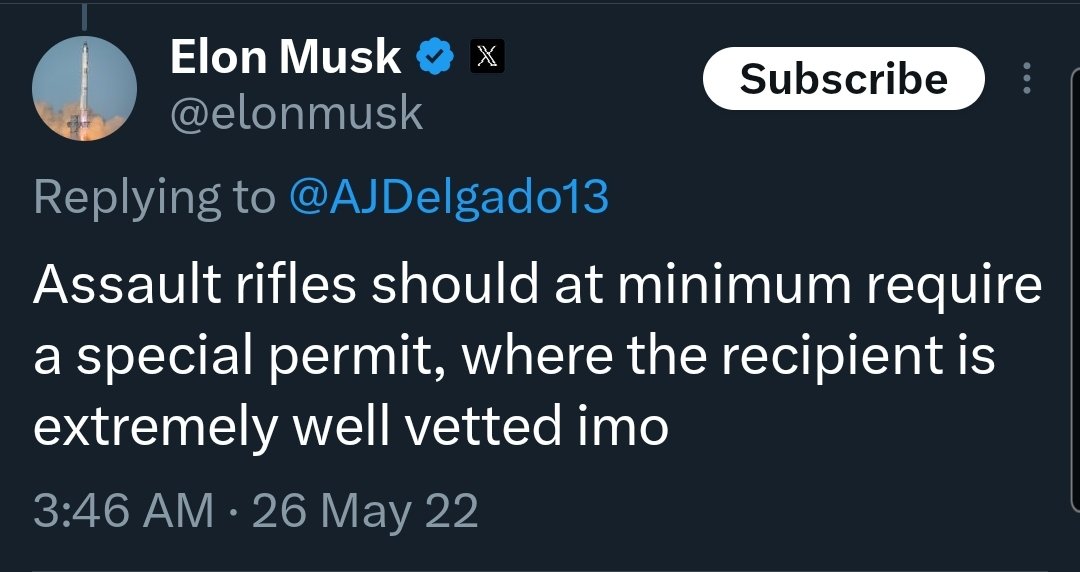Open Elon Musk's rocket profile picture
The height and width of the screenshot is (572, 1080).
84,88
